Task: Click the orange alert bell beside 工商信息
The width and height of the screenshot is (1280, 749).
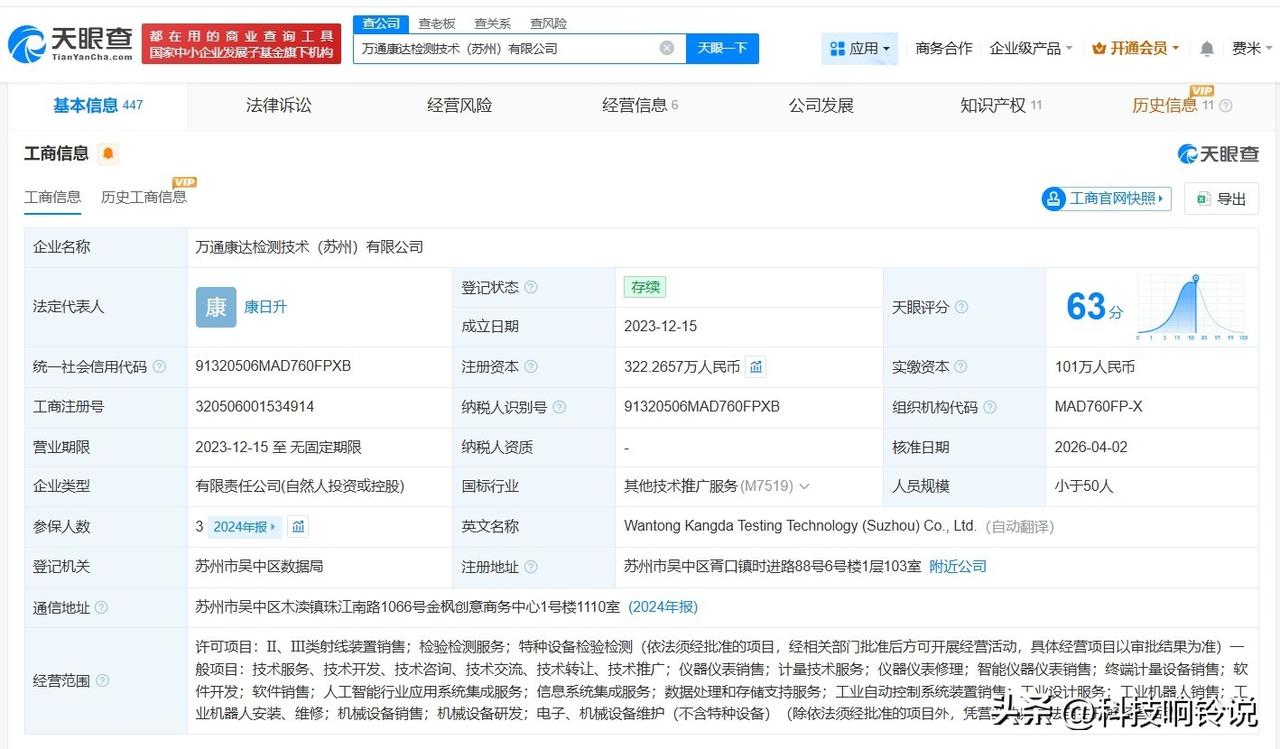Action: coord(108,154)
